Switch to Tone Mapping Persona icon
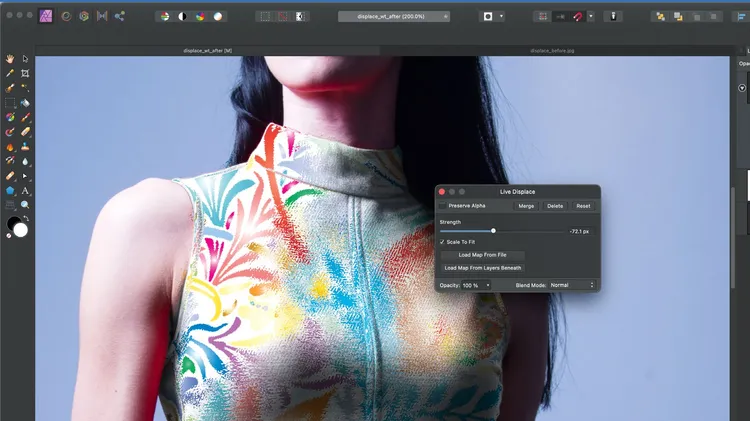 click(x=102, y=16)
